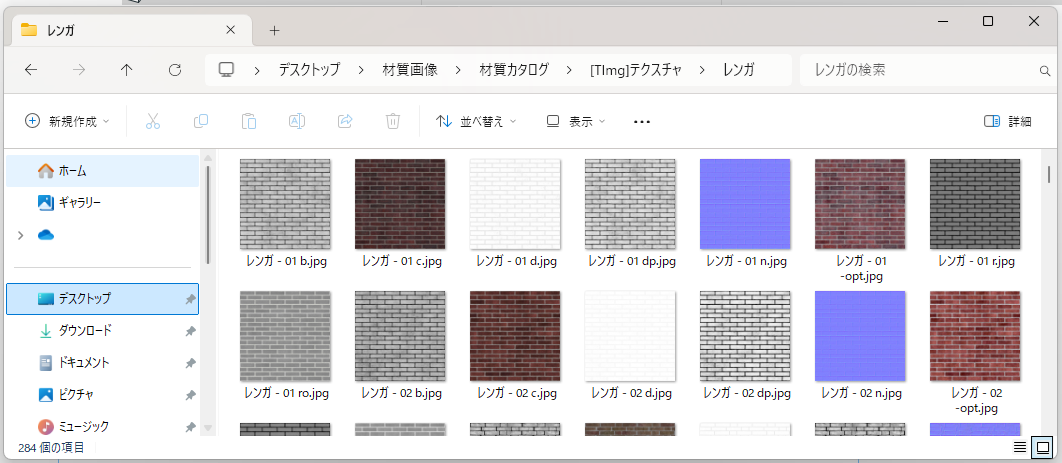
Task: Click pin icon beside ピクチャ
Action: (191, 395)
